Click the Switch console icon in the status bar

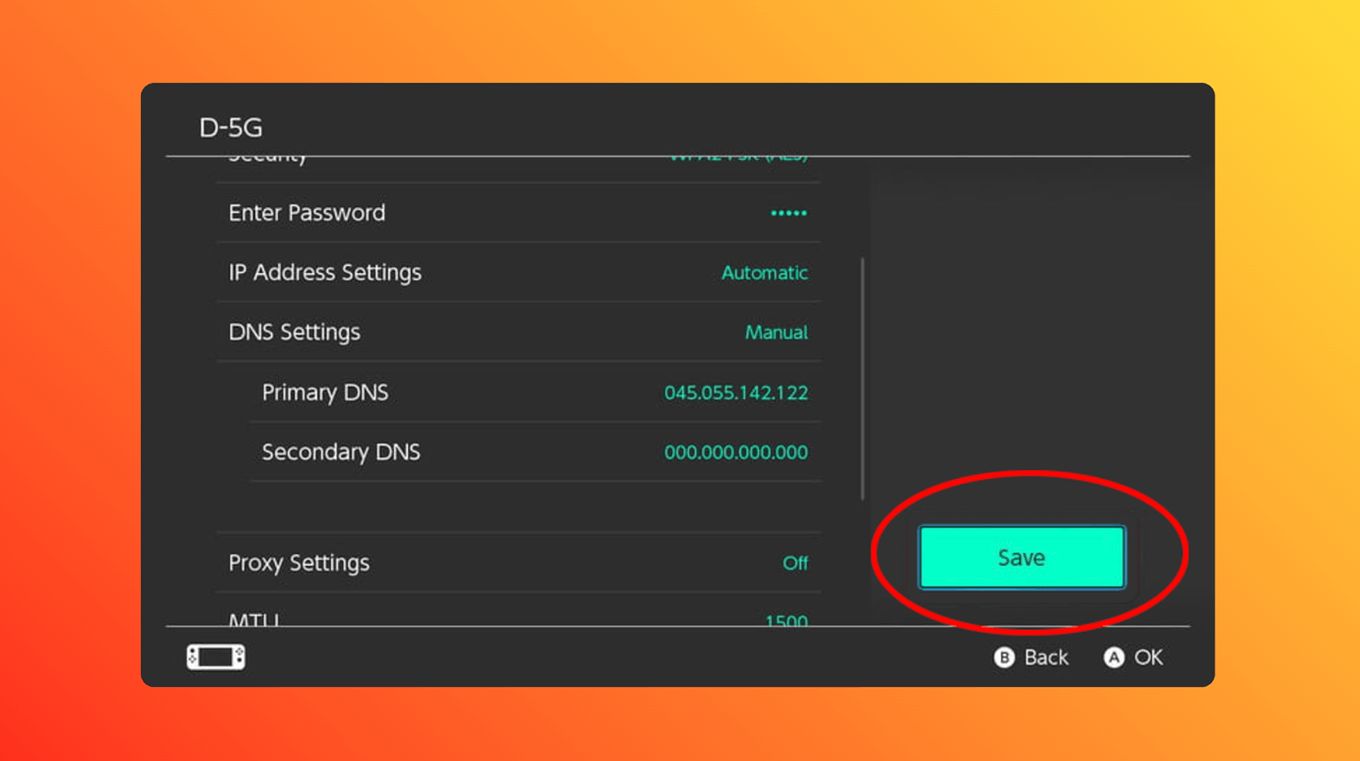click(x=216, y=657)
